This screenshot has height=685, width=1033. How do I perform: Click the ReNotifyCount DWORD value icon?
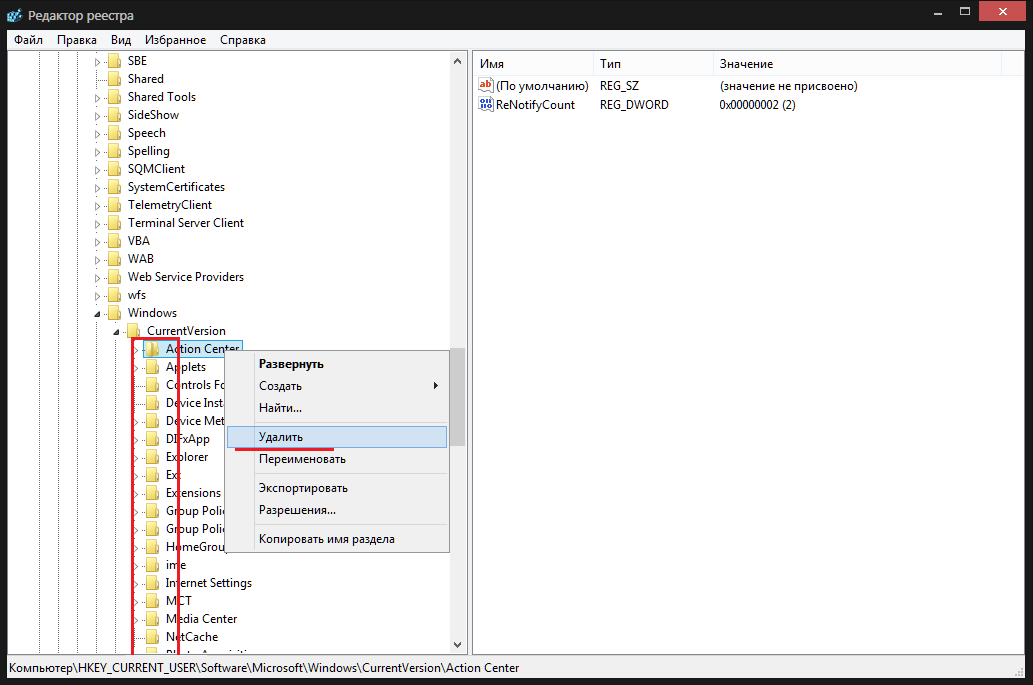click(486, 105)
